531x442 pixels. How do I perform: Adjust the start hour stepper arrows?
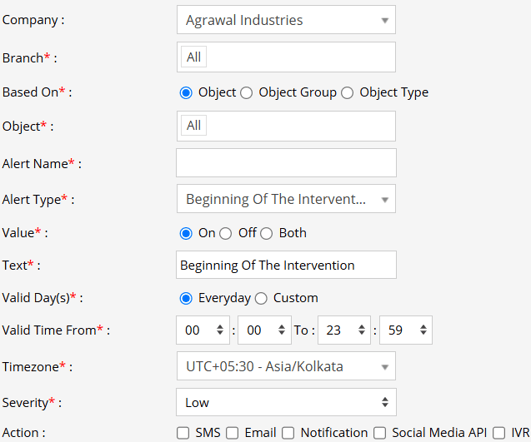(x=220, y=330)
